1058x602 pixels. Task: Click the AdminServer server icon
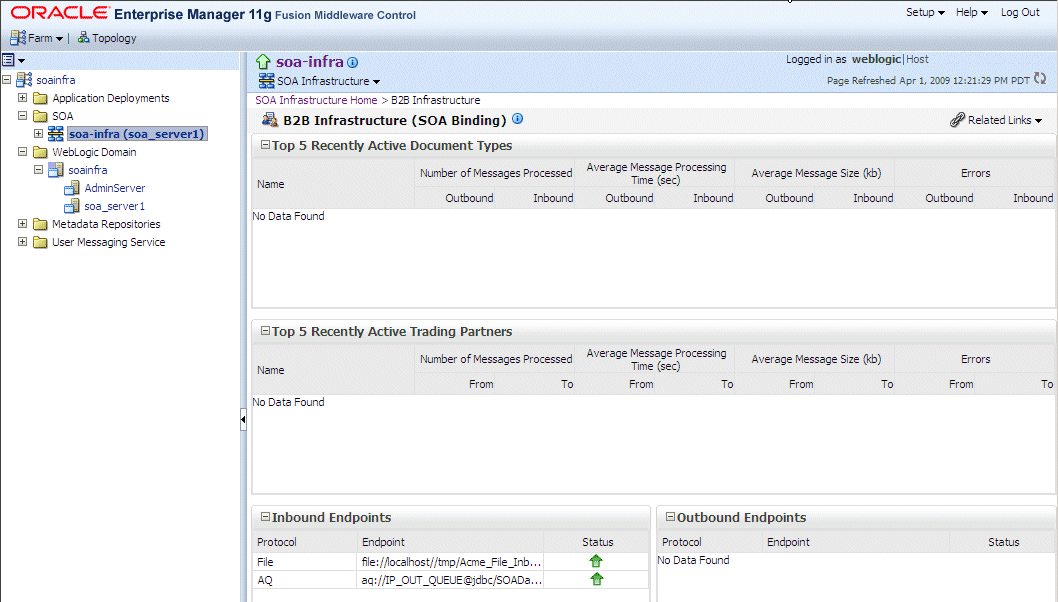tap(72, 188)
